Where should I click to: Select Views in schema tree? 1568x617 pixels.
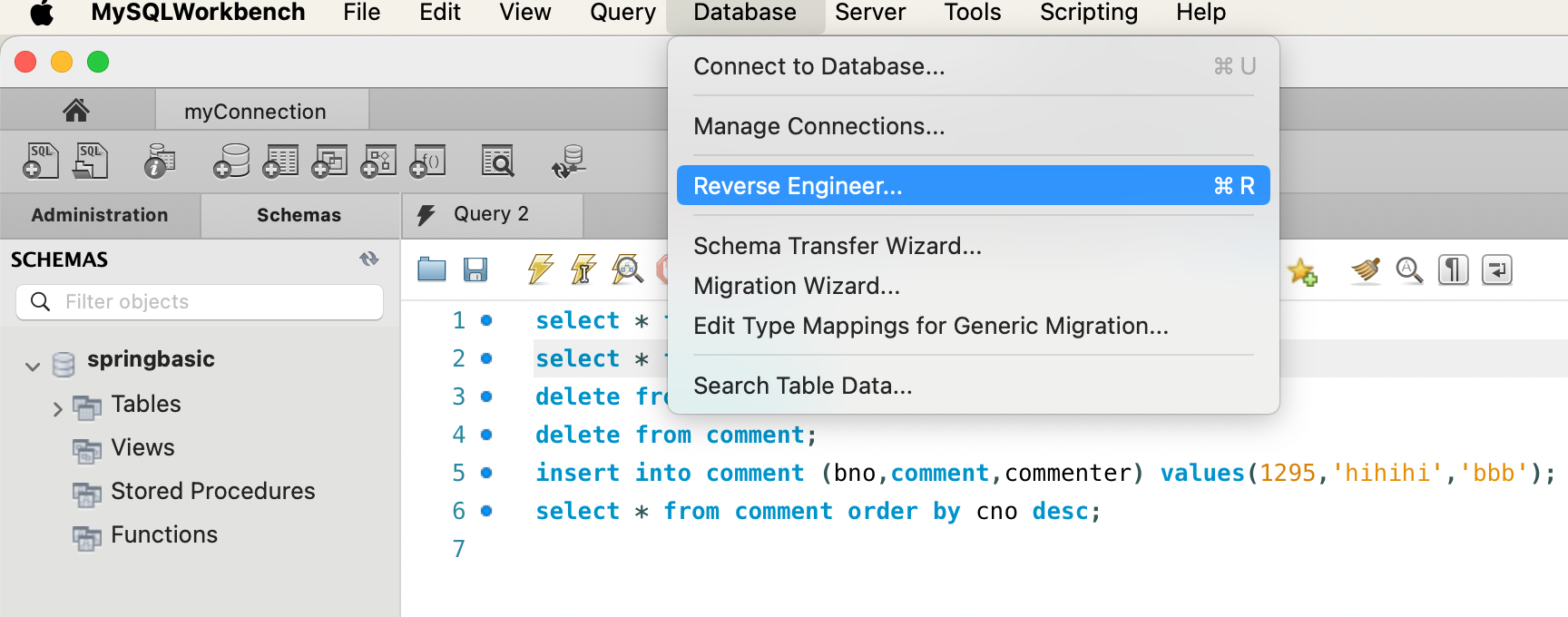click(142, 447)
